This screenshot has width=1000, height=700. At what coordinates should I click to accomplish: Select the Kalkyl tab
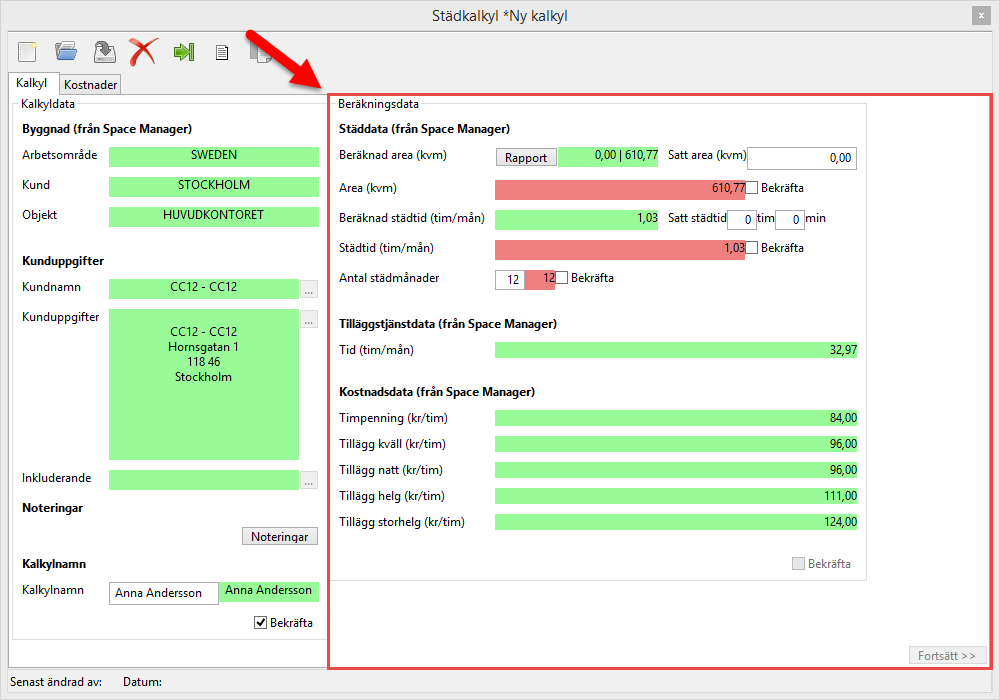[x=32, y=84]
